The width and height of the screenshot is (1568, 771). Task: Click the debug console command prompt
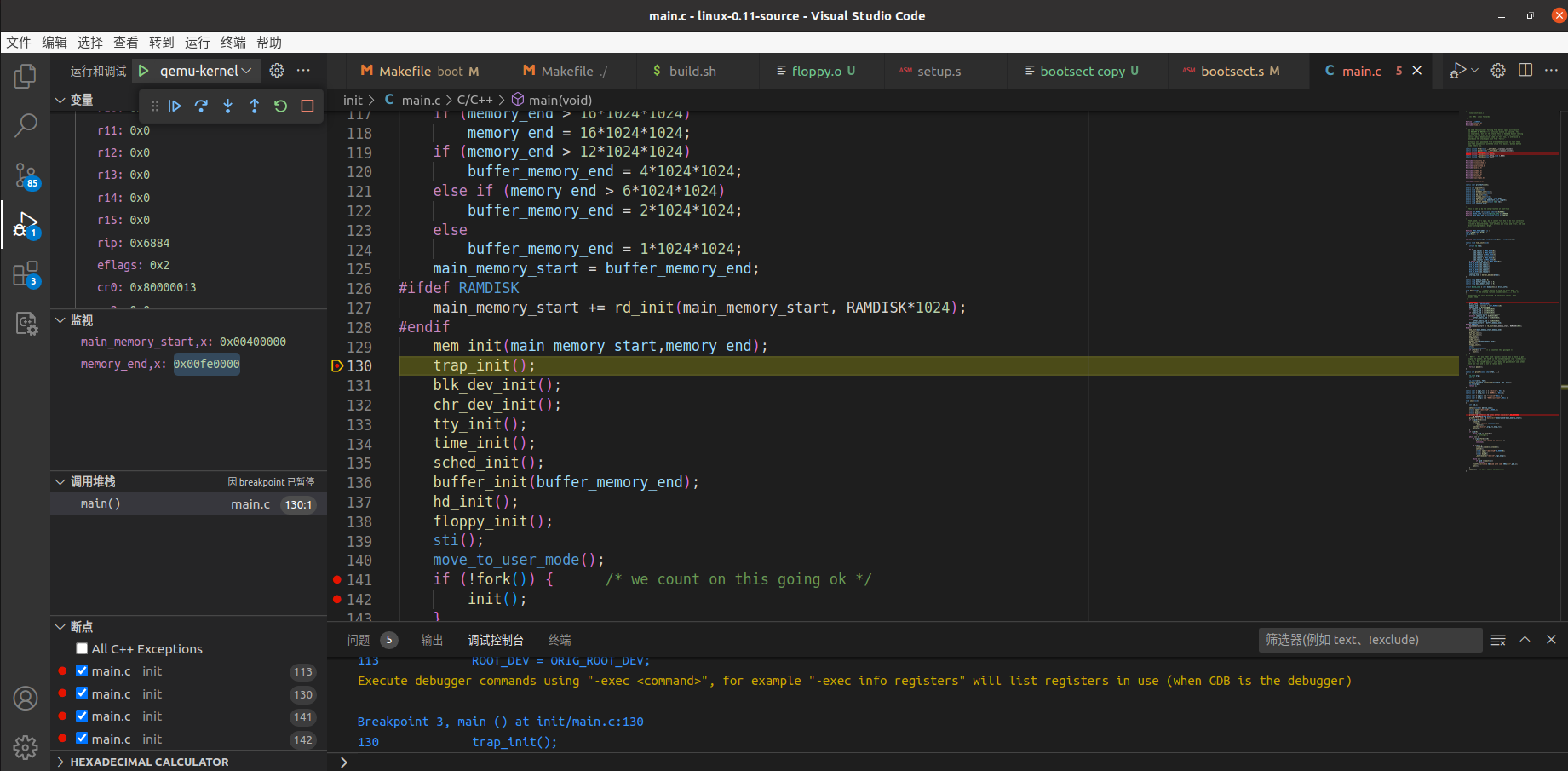[954, 762]
